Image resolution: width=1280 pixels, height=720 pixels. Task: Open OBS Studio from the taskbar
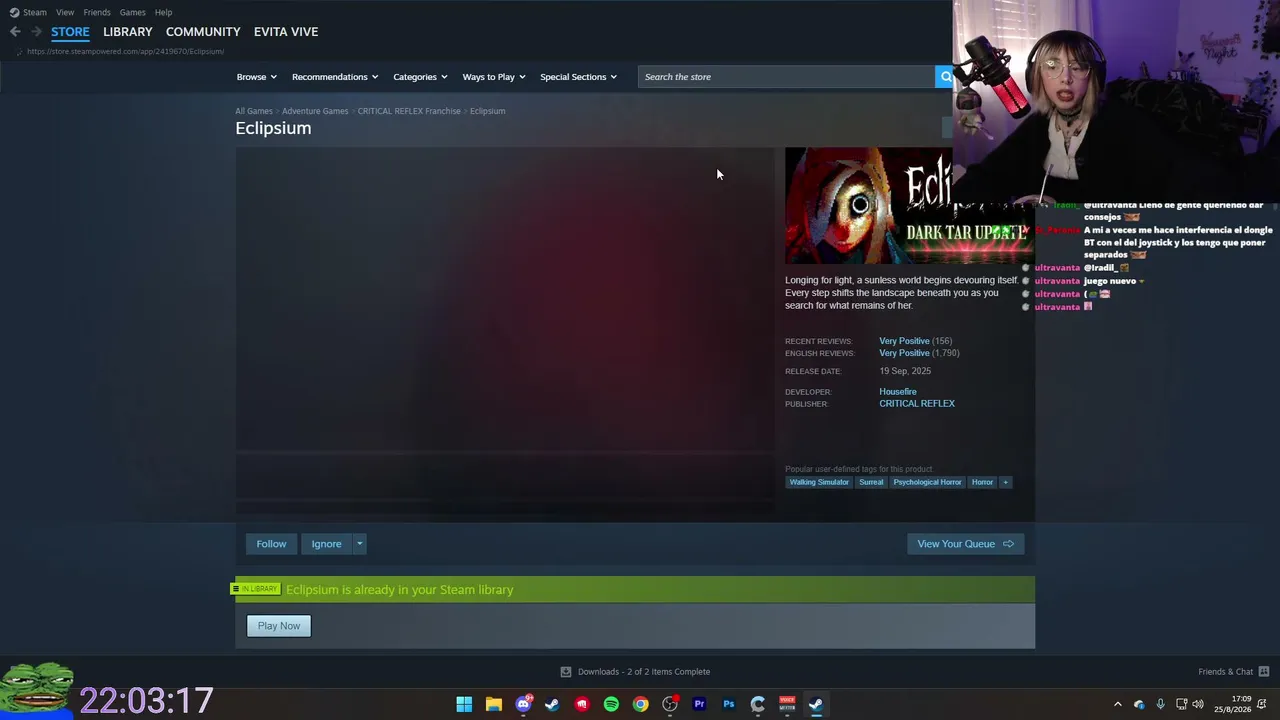(x=670, y=704)
